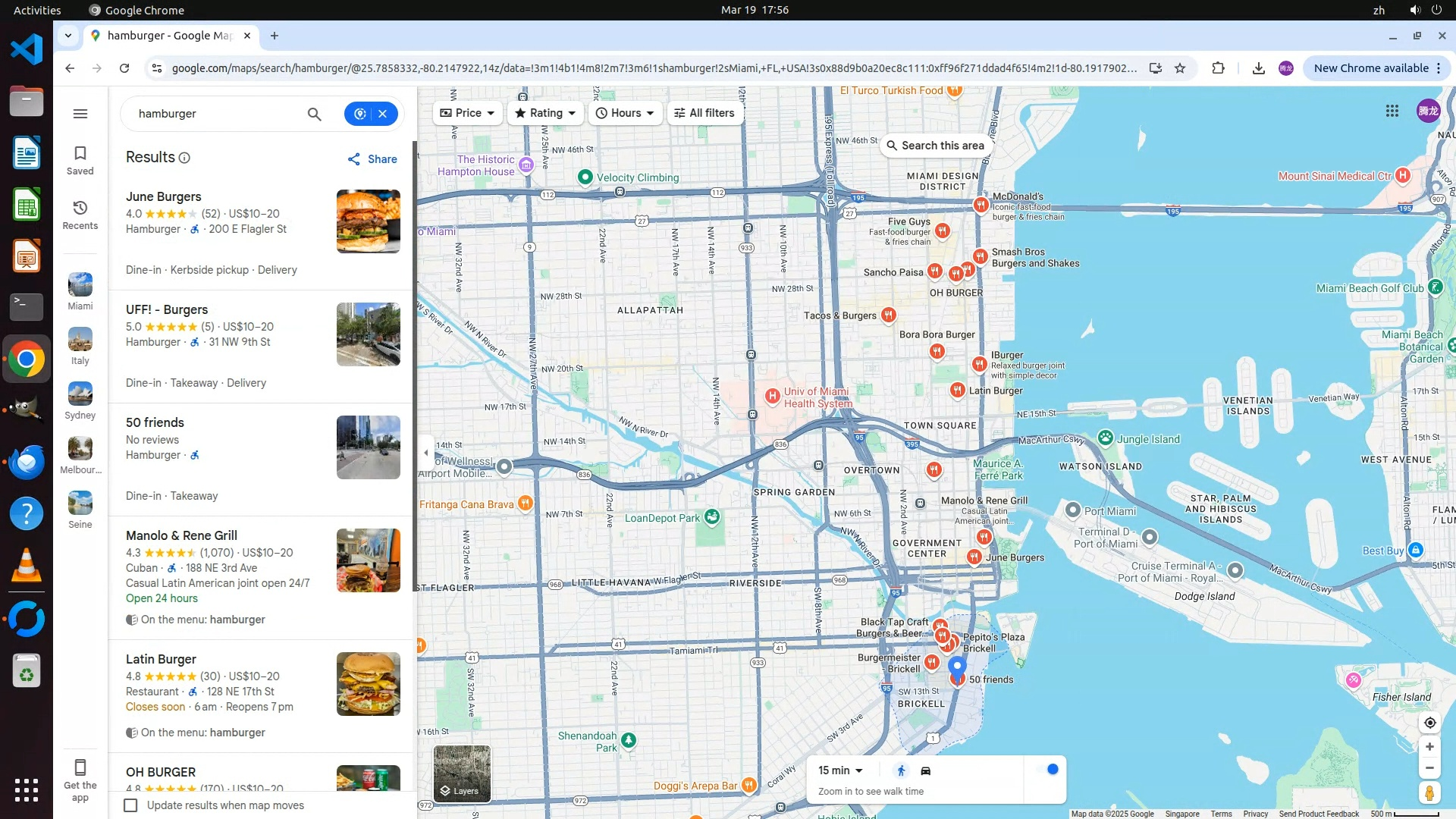Open Google apps grid

click(1392, 111)
